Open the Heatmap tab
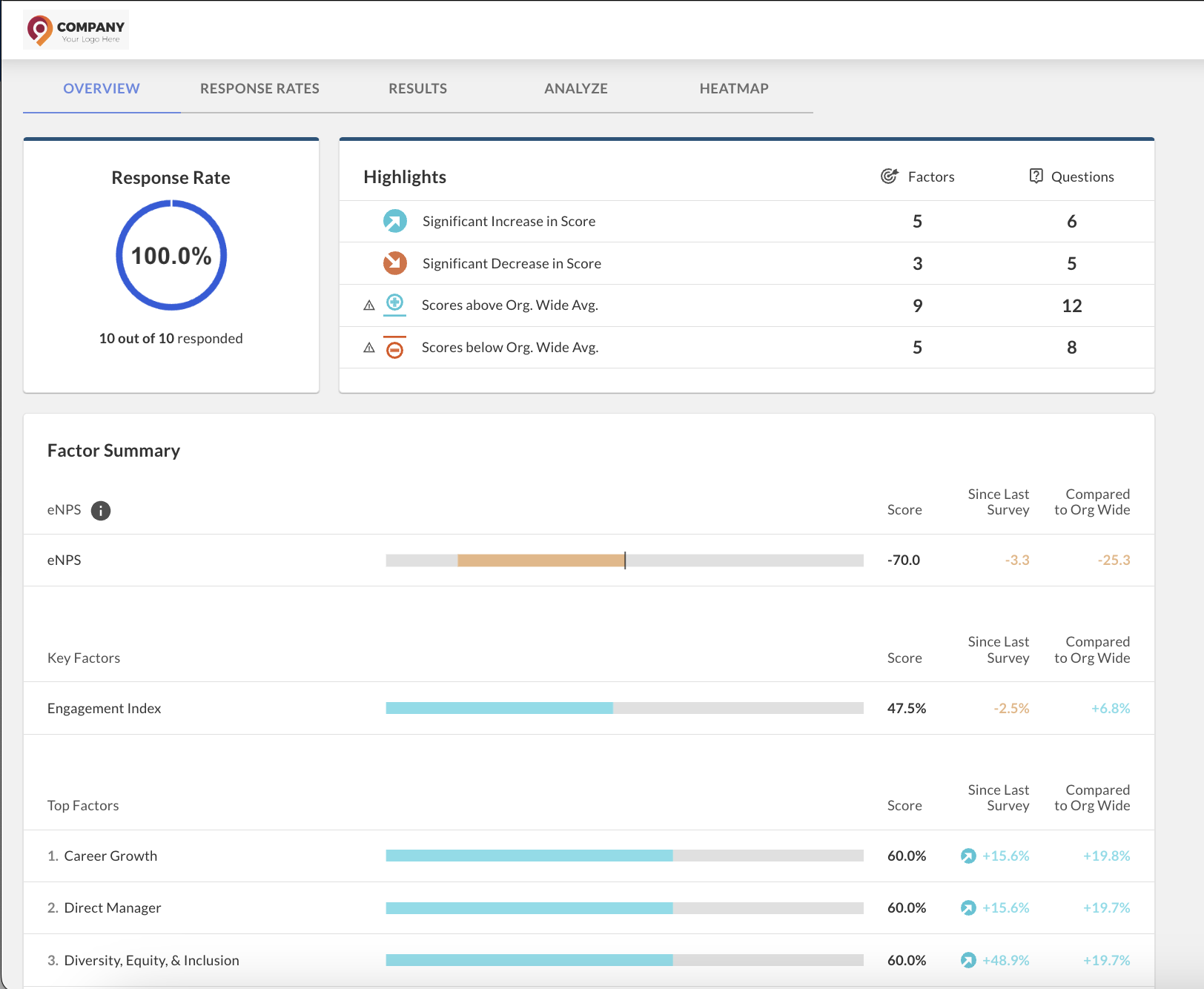 tap(734, 88)
